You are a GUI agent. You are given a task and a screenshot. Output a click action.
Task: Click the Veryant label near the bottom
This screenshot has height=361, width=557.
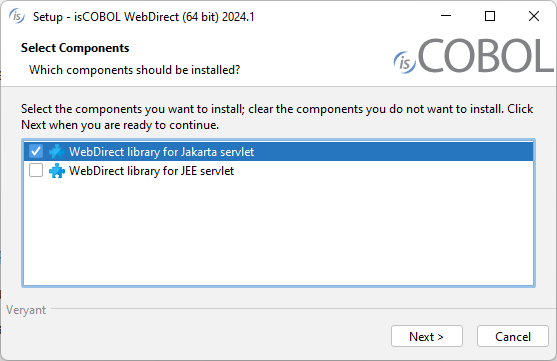[26, 310]
